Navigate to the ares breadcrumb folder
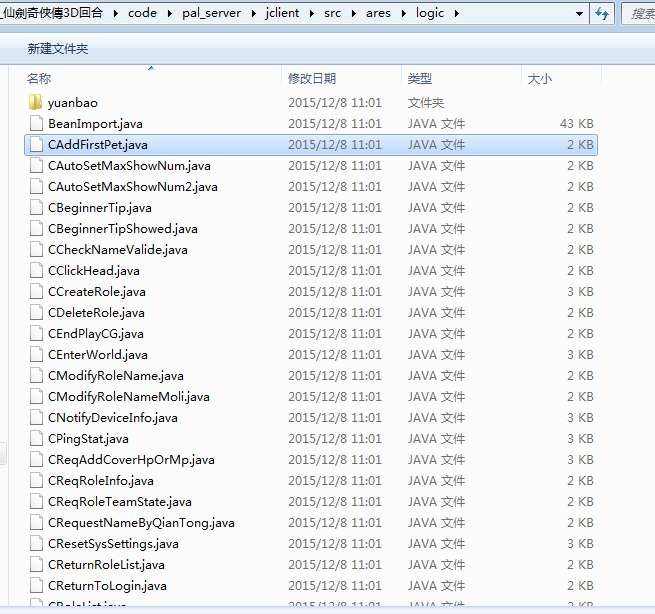Screen dimensions: 655x614 coord(378,13)
